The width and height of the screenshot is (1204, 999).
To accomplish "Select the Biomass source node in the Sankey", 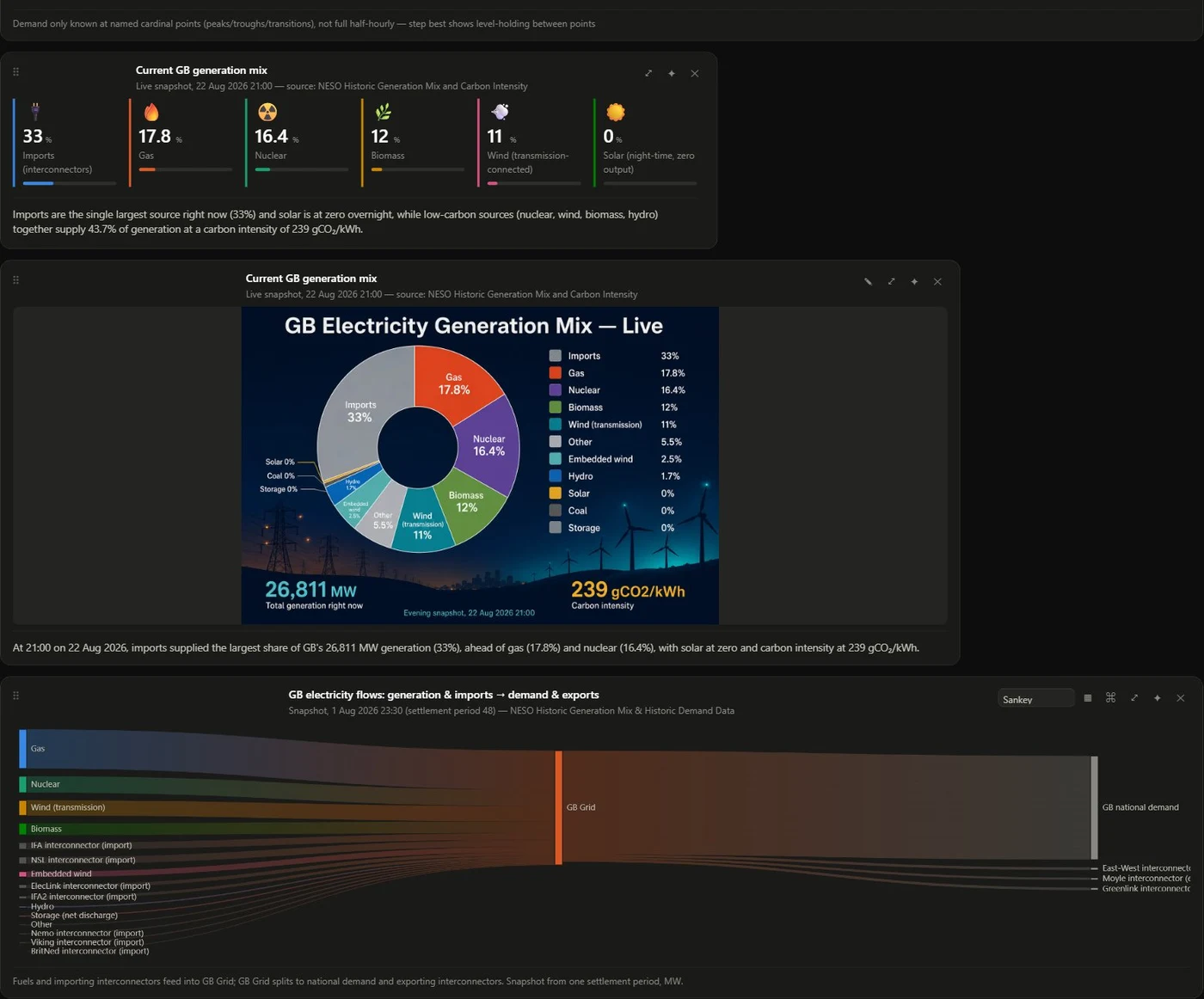I will tap(23, 829).
